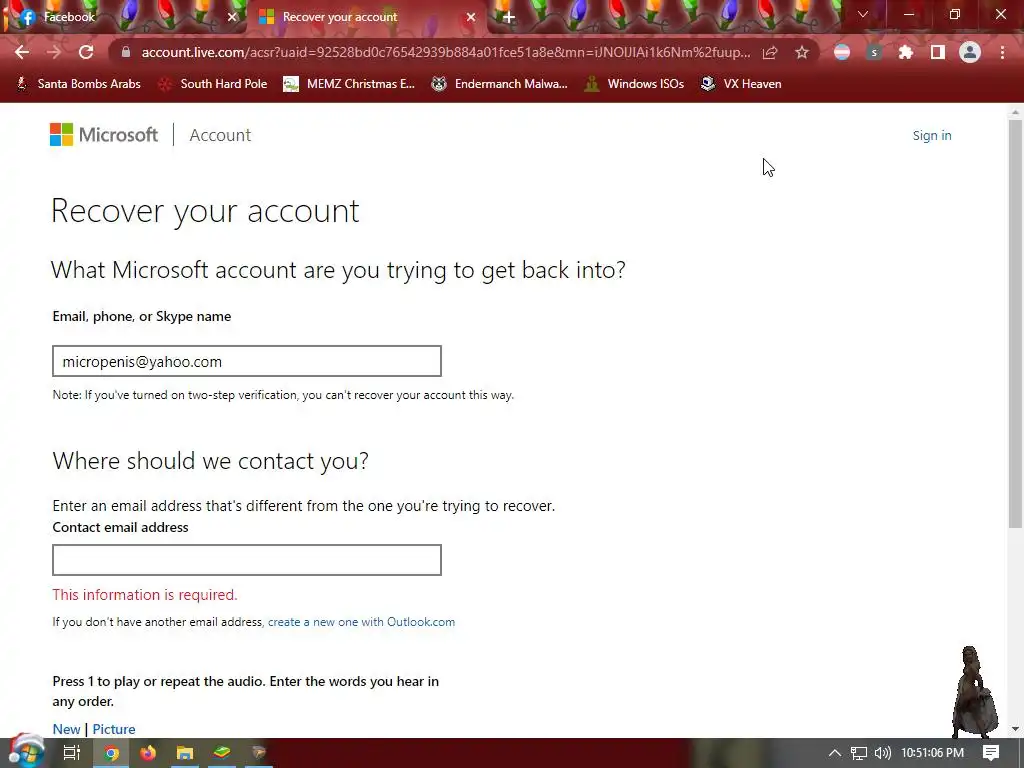Toggle the browser side panel icon
This screenshot has height=768, width=1024.
click(x=937, y=52)
